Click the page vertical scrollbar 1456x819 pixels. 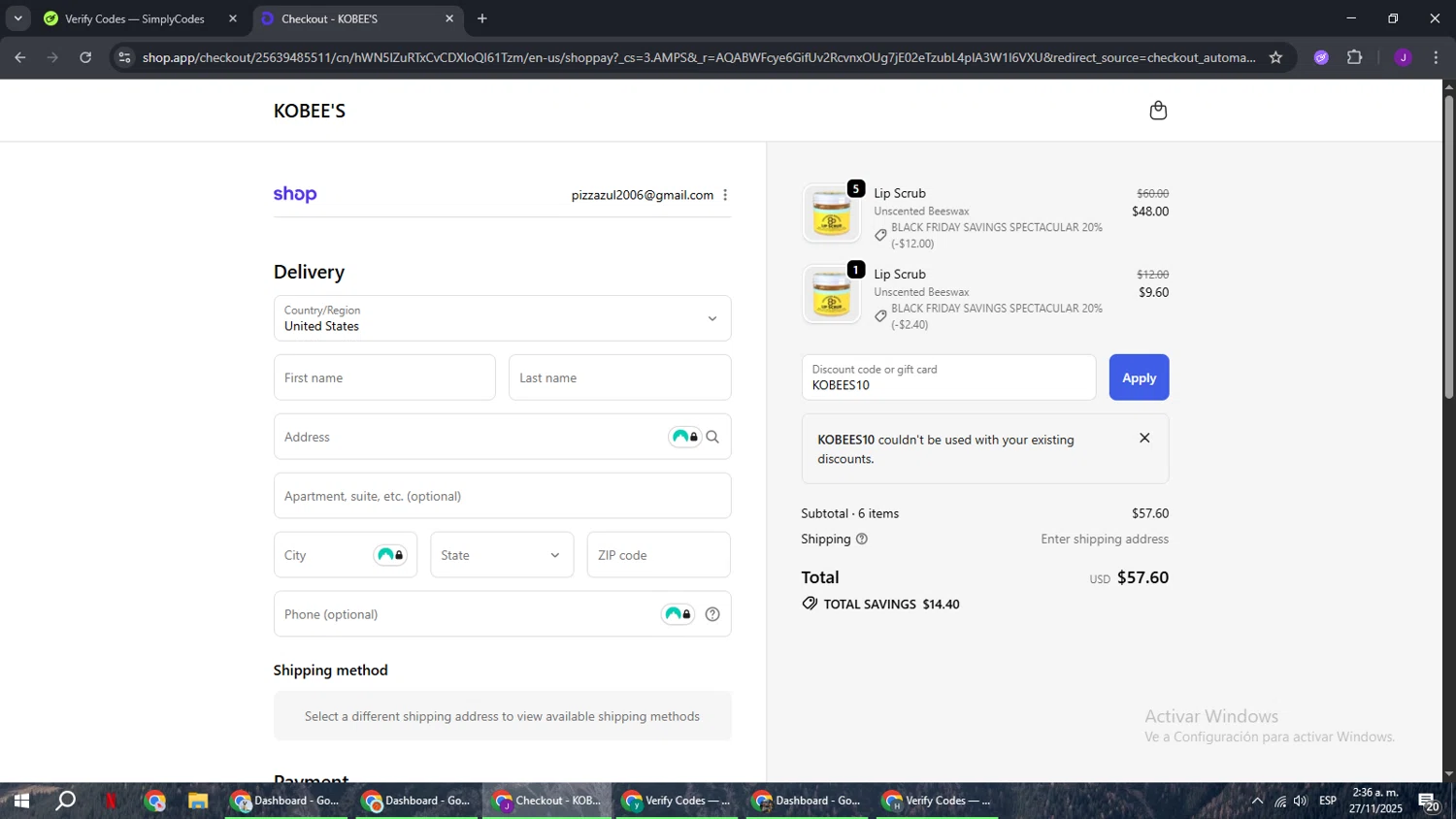[x=1448, y=247]
